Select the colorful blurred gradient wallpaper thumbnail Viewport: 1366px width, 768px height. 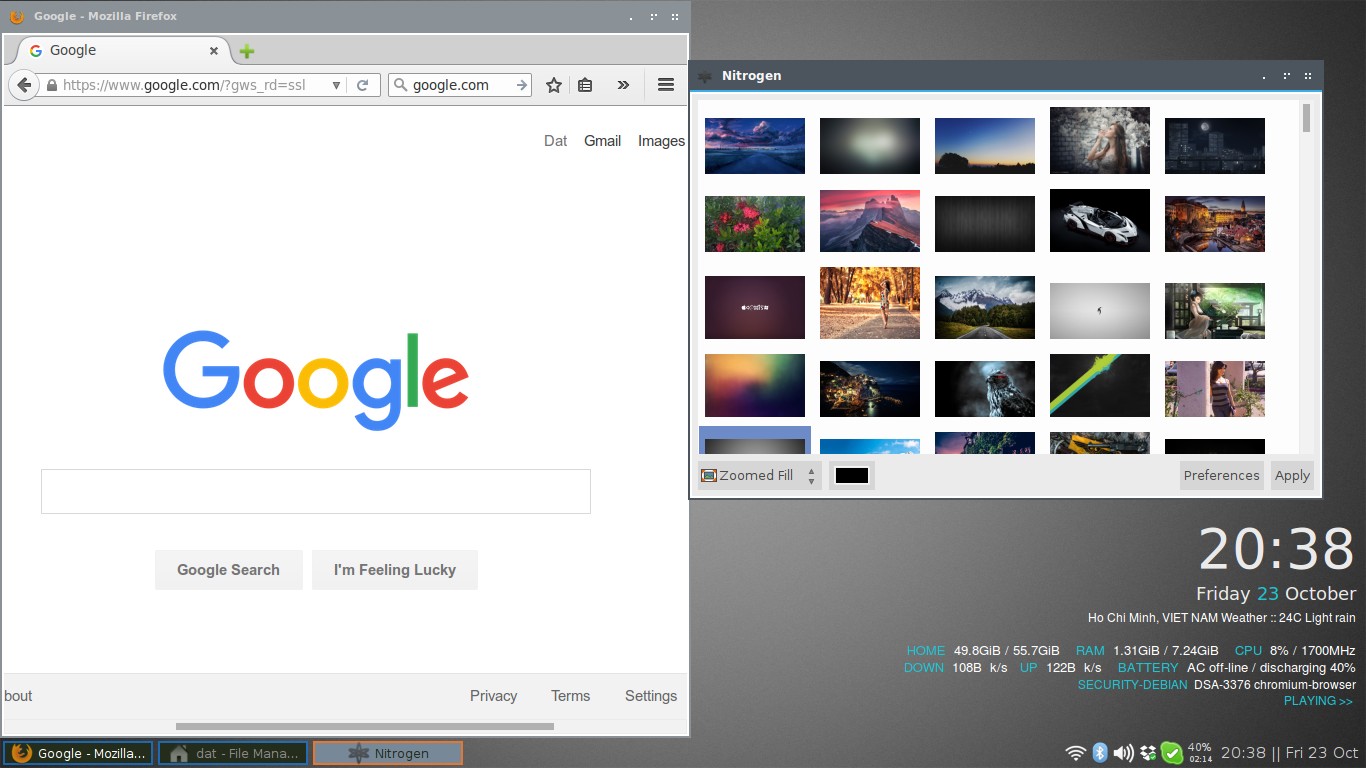click(x=755, y=385)
